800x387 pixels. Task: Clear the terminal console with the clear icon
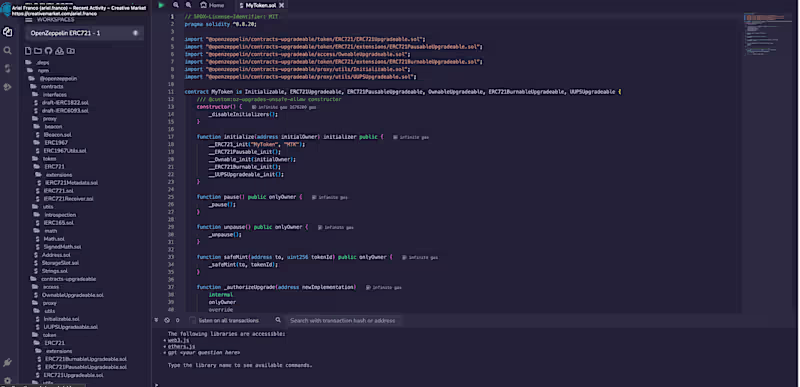coord(167,320)
